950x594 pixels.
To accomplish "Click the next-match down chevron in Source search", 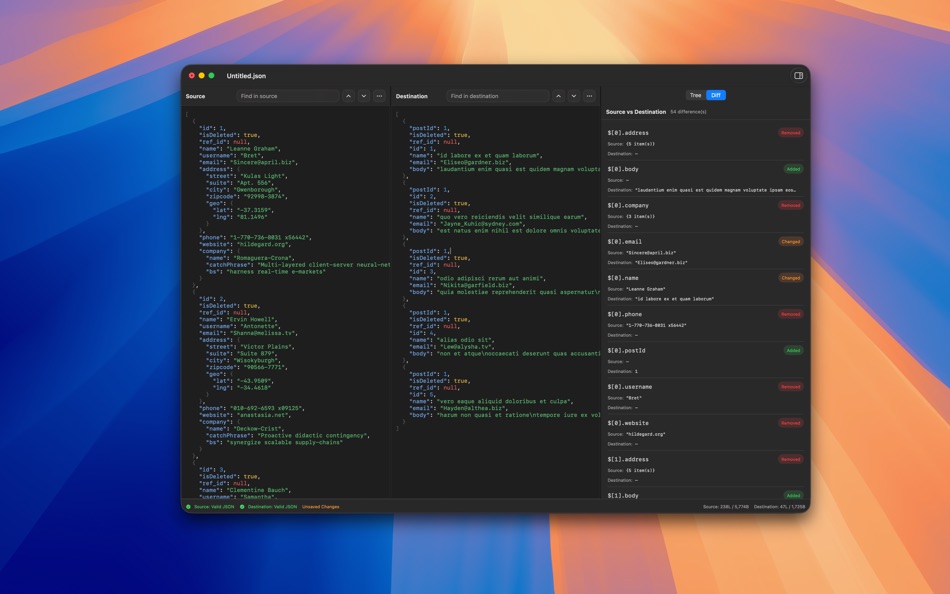I will [364, 96].
